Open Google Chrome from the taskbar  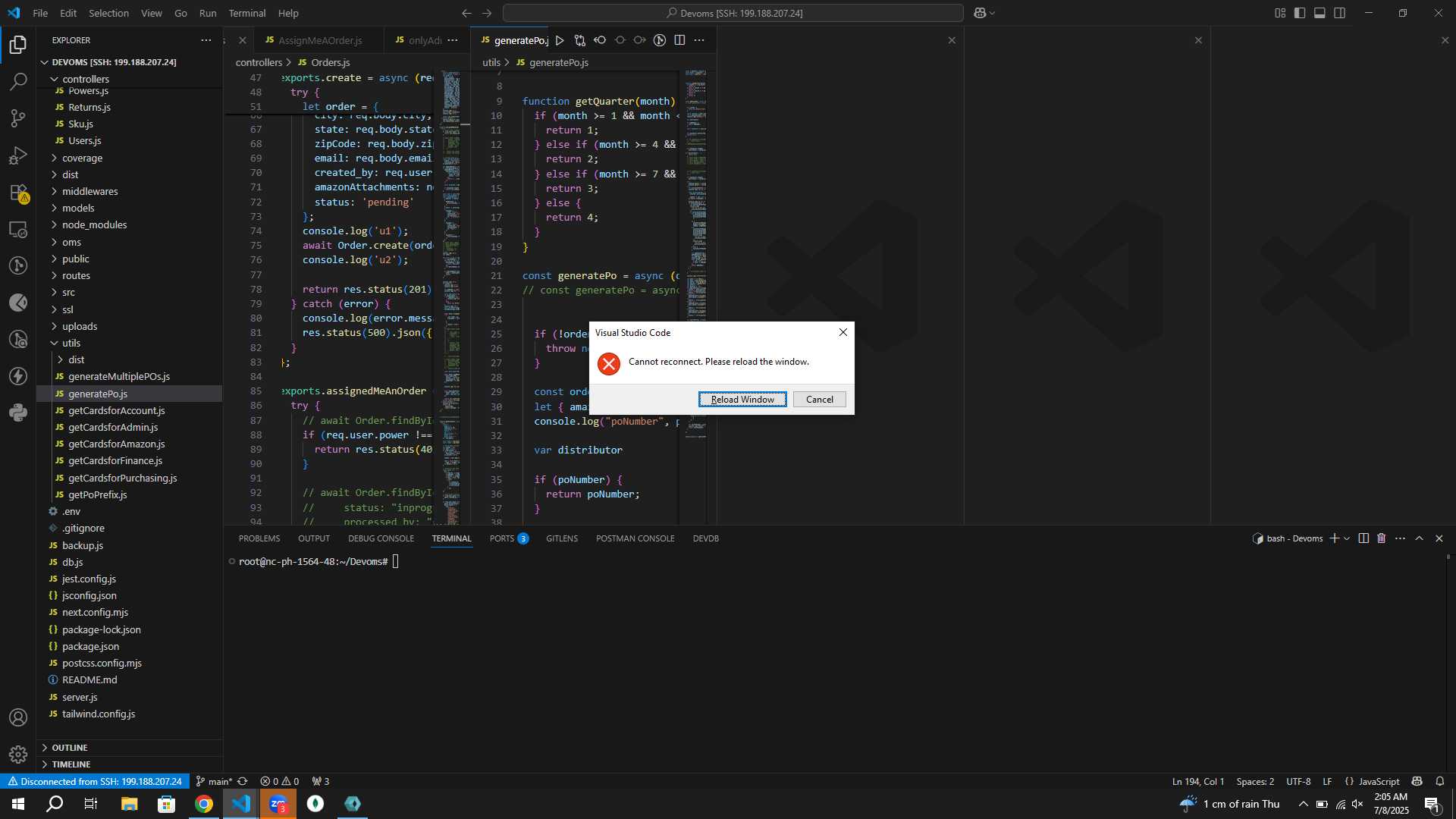point(204,804)
